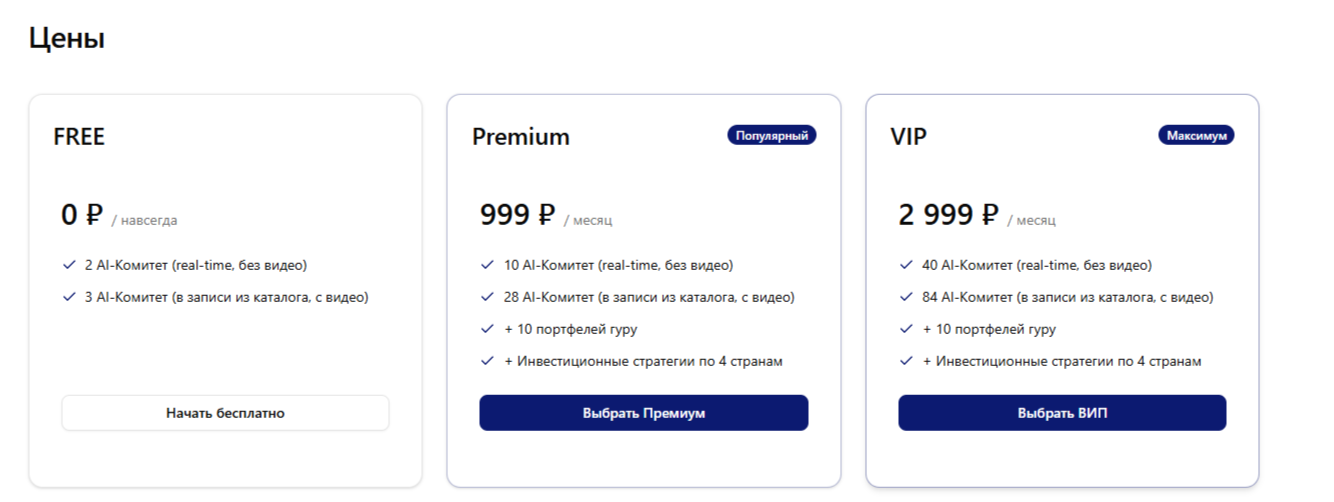The width and height of the screenshot is (1334, 502).
Task: Select the 'Premium' plan title
Action: pos(521,137)
